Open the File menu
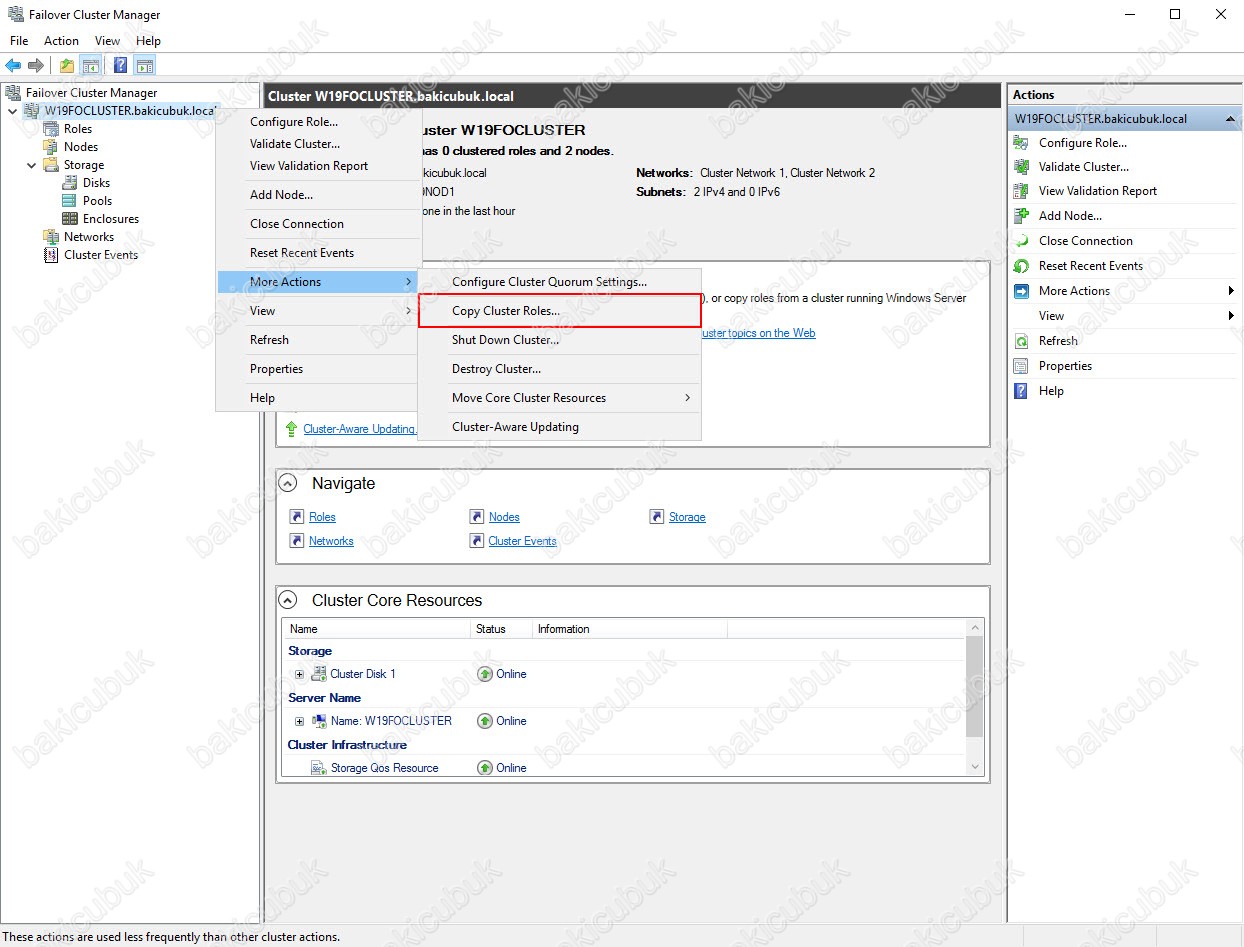The image size is (1244, 947). (x=19, y=41)
